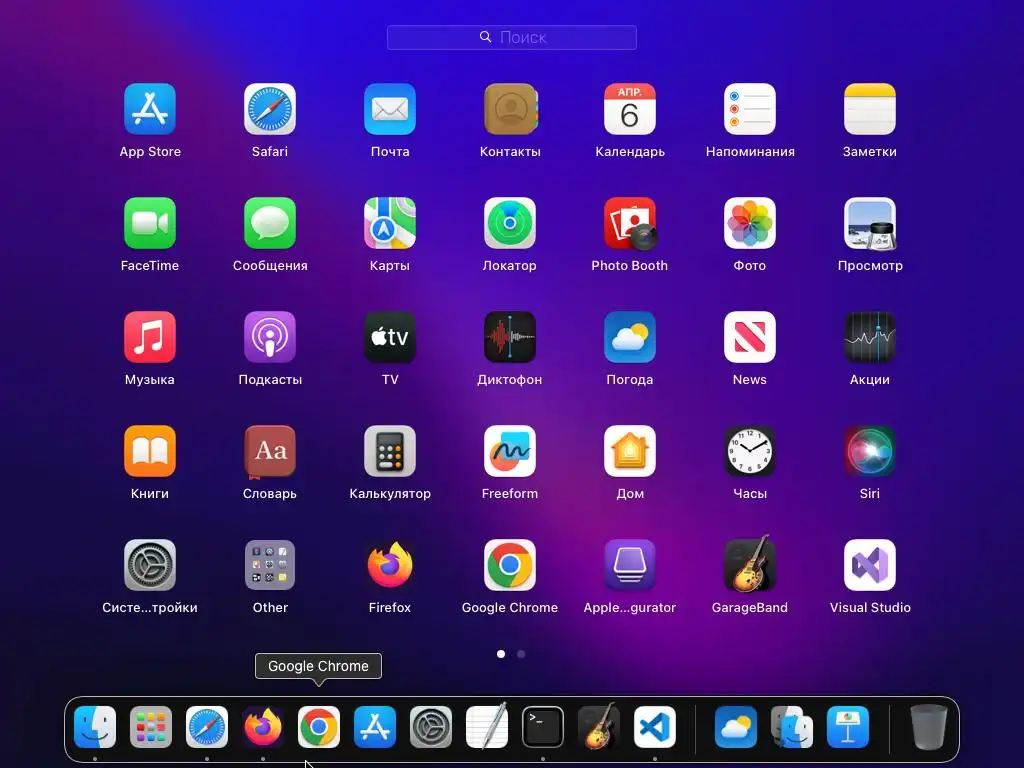Open the Дом home app
The height and width of the screenshot is (768, 1024).
coord(630,451)
